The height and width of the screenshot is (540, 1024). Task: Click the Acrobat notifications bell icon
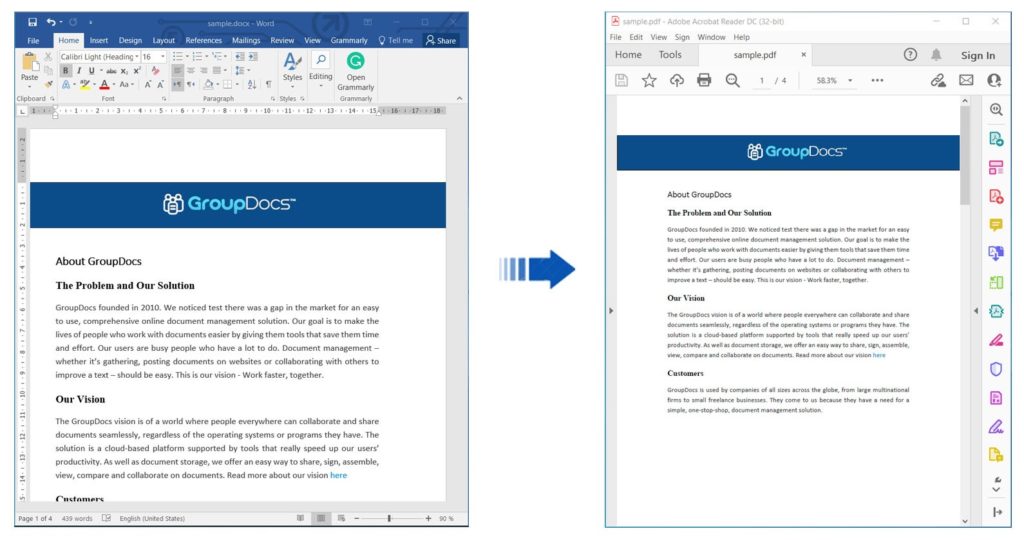coord(936,55)
